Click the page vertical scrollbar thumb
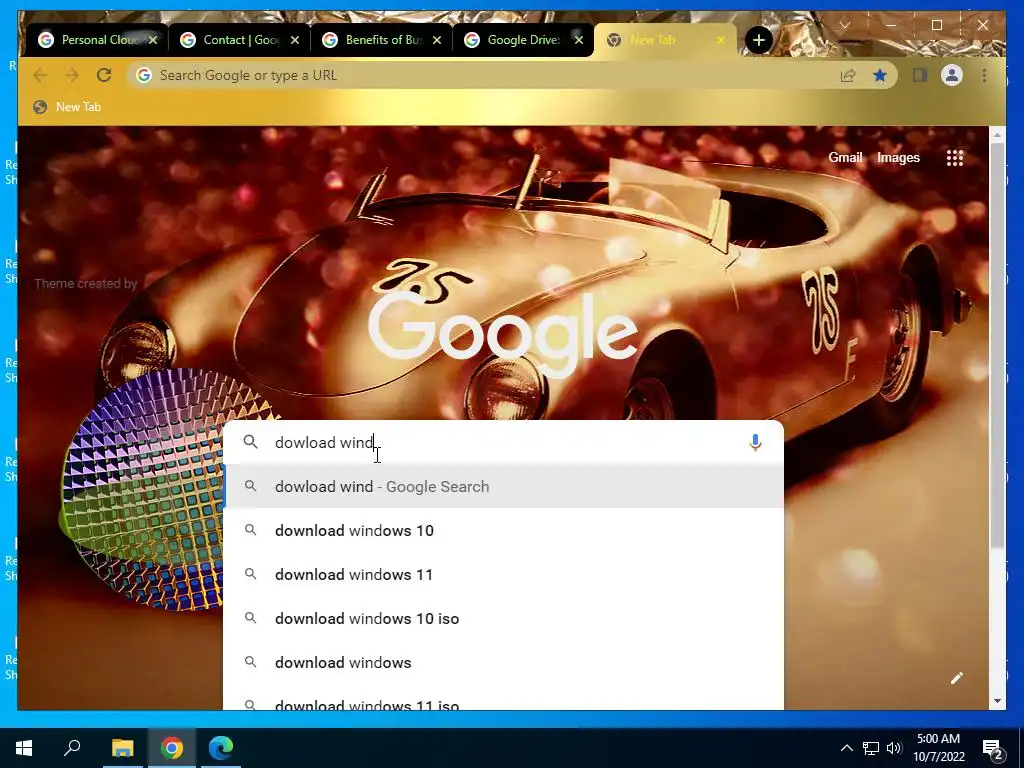 coord(997,345)
